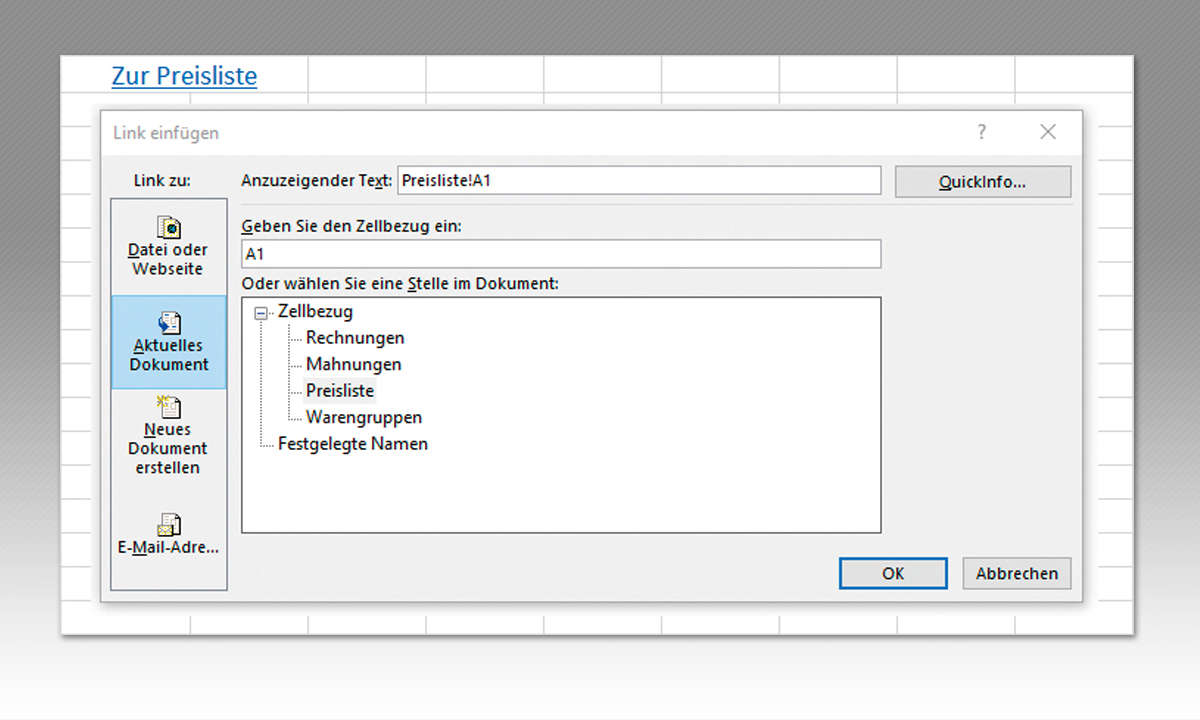This screenshot has height=720, width=1200.
Task: Select the Aktuelles Dokument icon
Action: click(x=168, y=322)
